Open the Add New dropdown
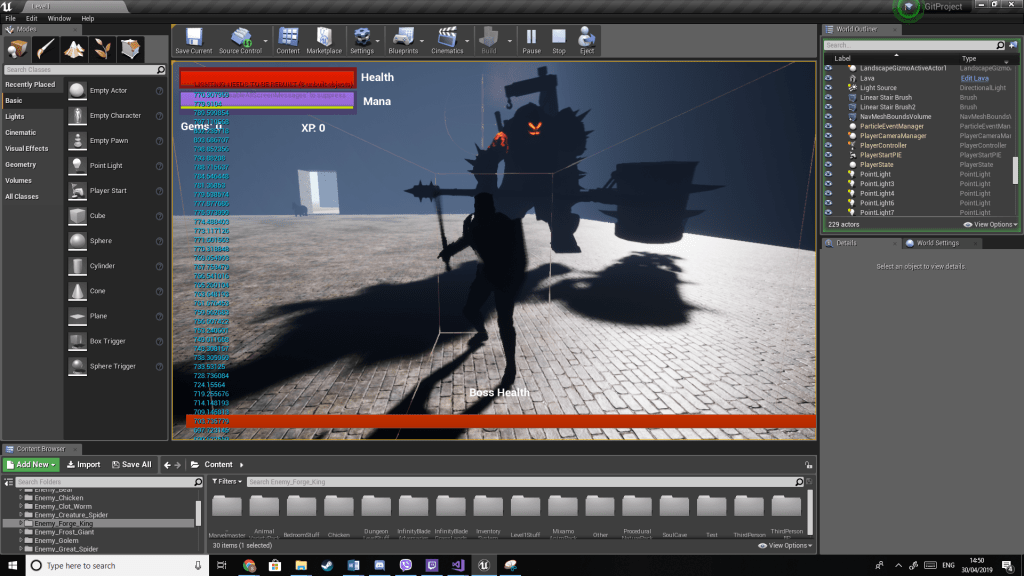The image size is (1024, 576). pos(32,464)
